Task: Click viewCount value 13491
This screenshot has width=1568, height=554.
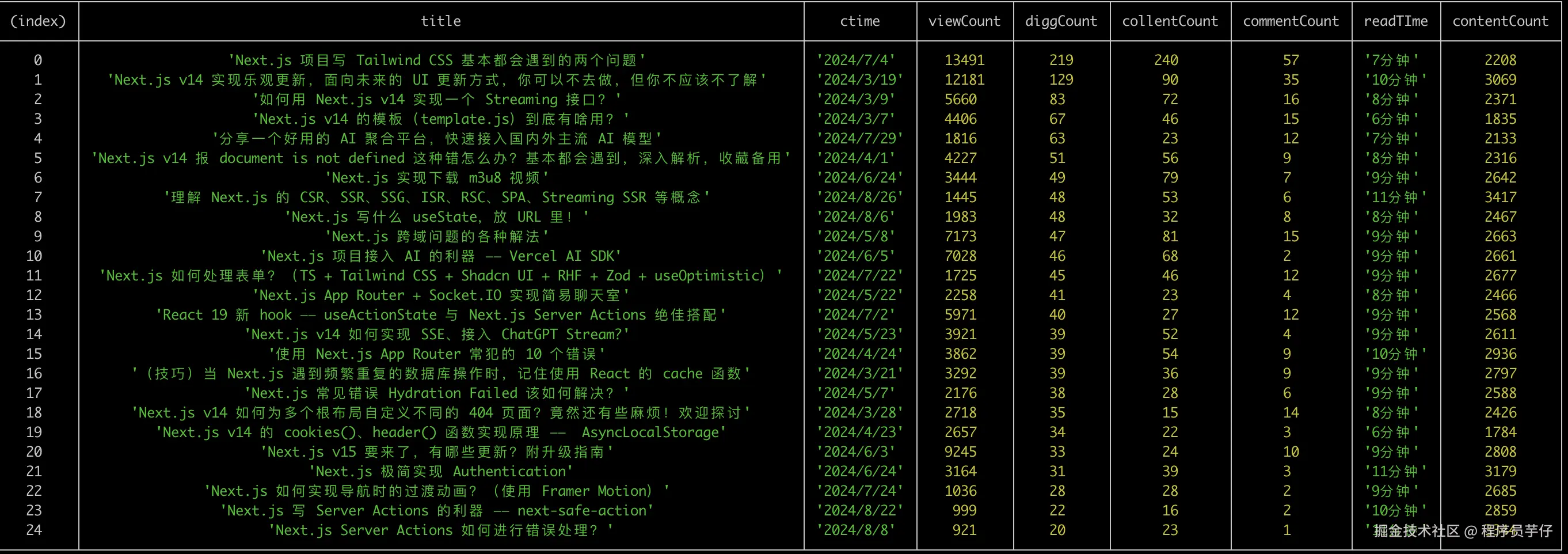Action: (x=964, y=60)
